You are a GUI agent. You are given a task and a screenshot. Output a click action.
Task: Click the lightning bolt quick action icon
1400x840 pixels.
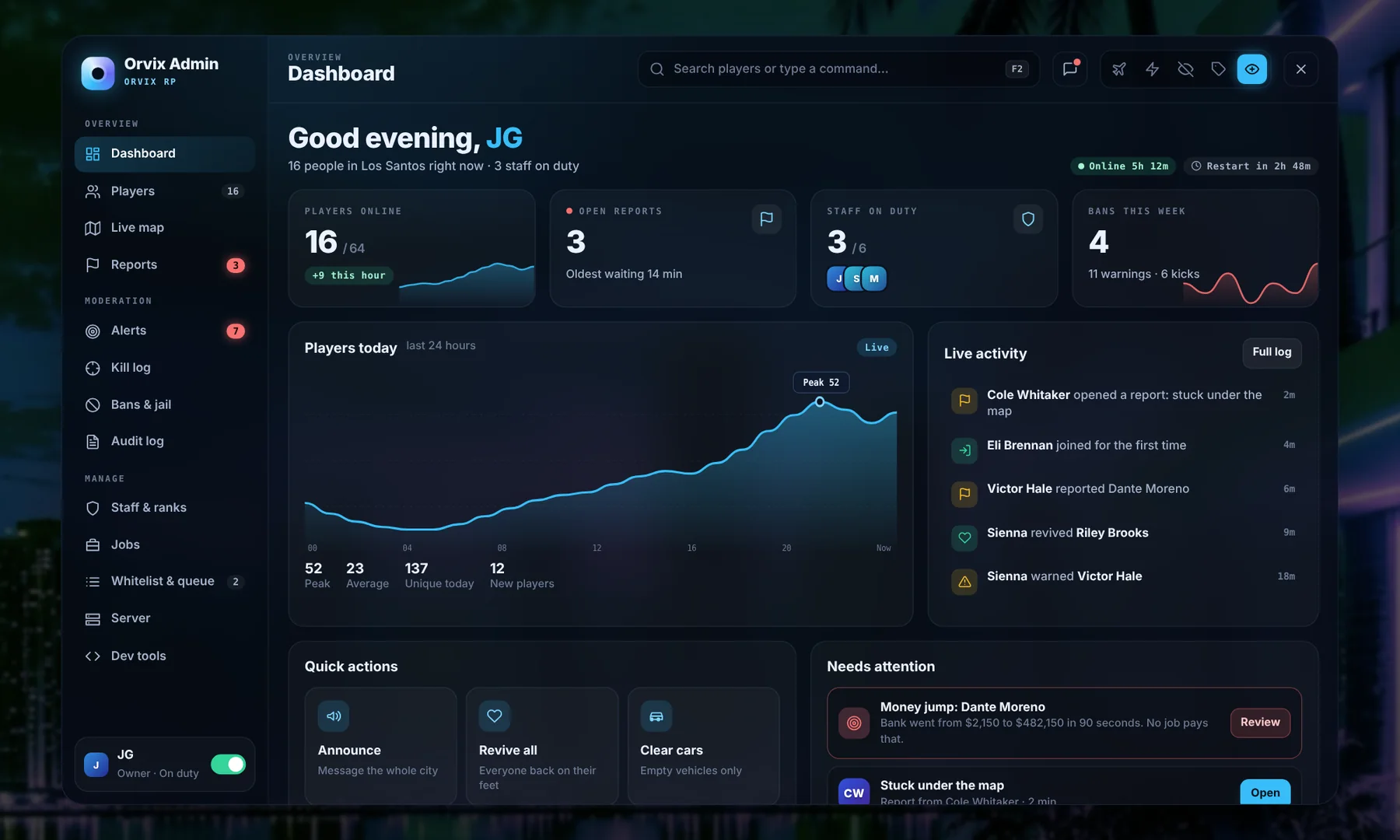pos(1153,69)
